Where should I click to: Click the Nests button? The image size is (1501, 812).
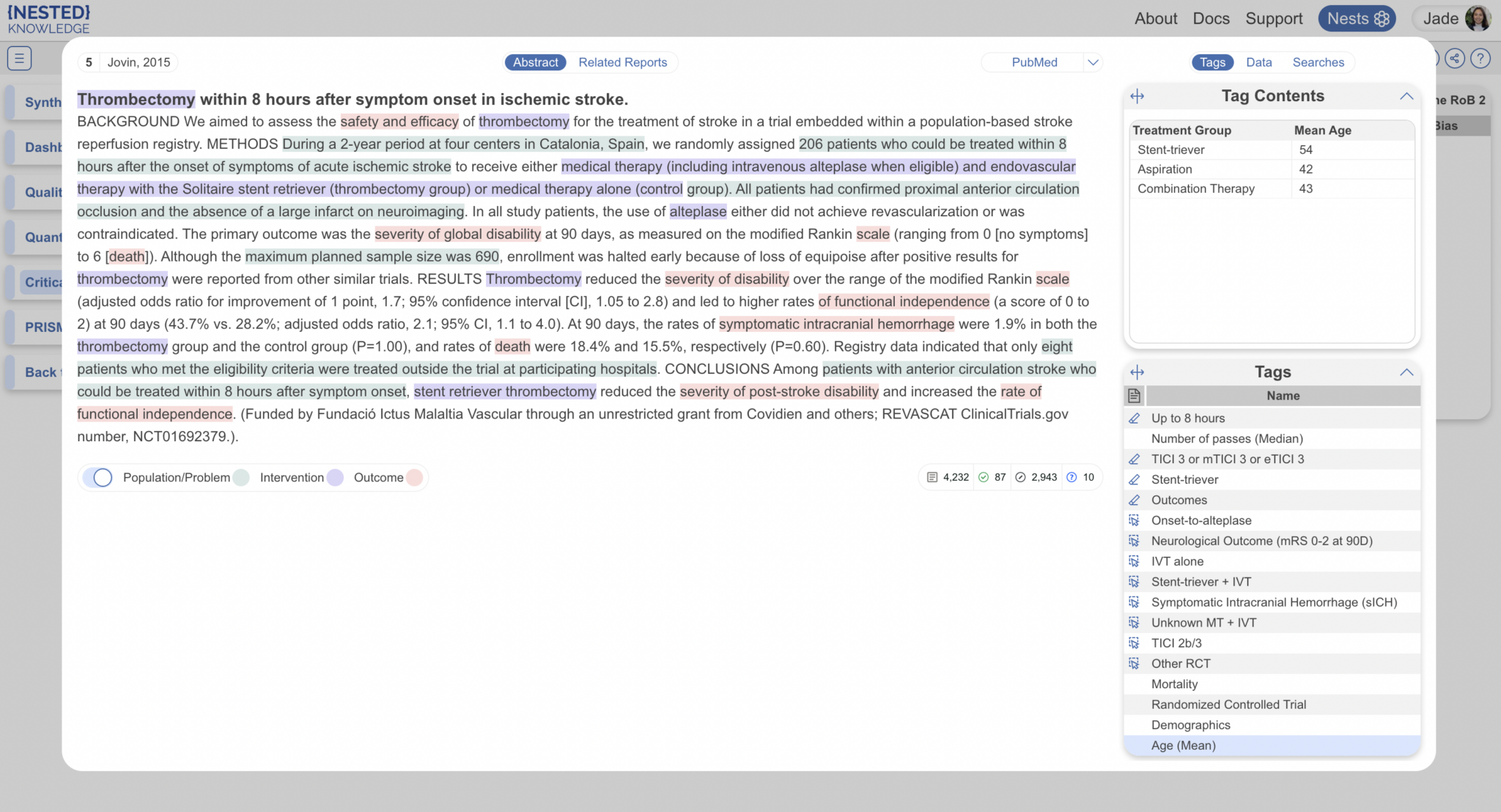[x=1357, y=18]
